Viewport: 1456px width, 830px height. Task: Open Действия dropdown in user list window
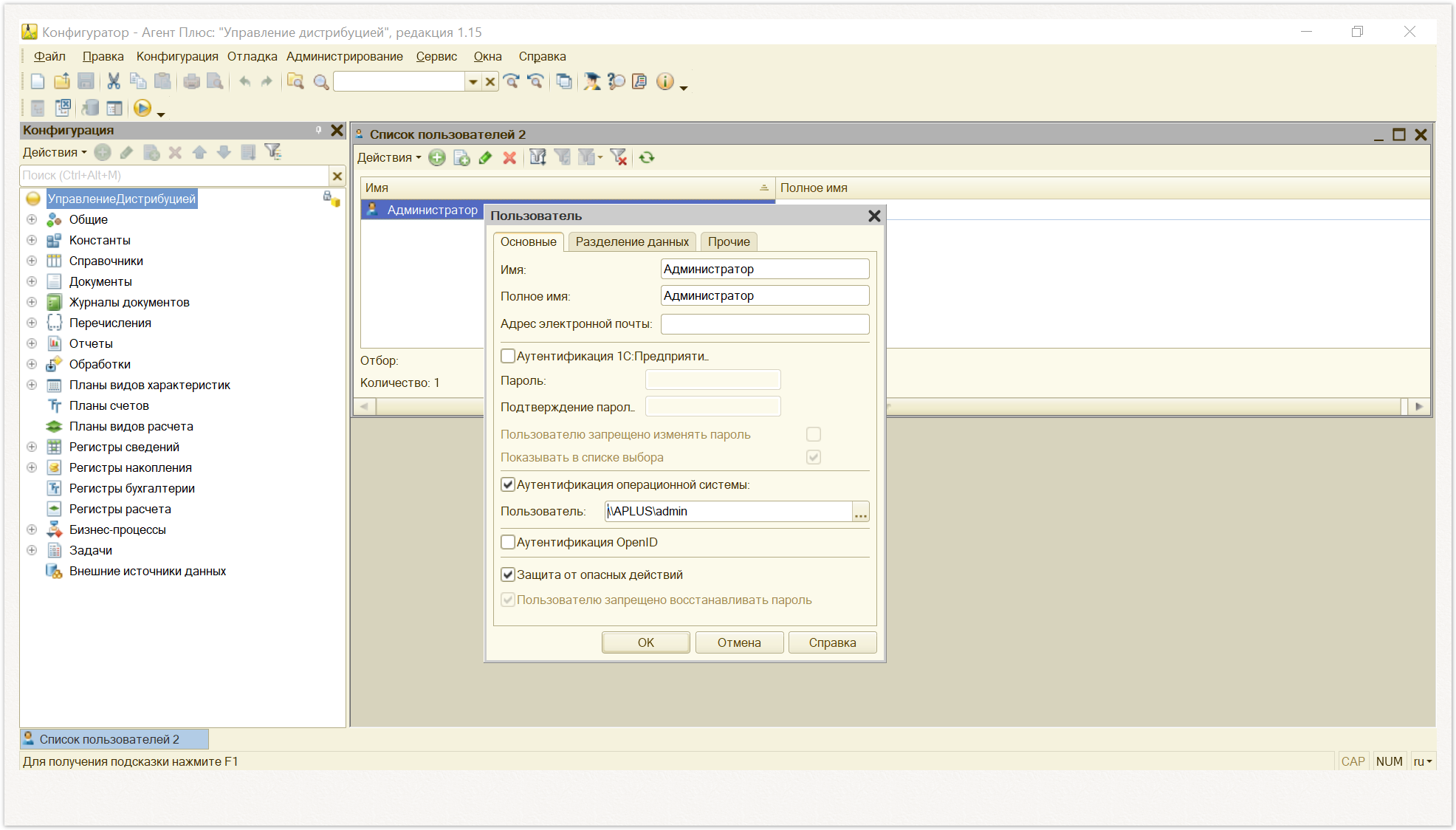[x=389, y=158]
